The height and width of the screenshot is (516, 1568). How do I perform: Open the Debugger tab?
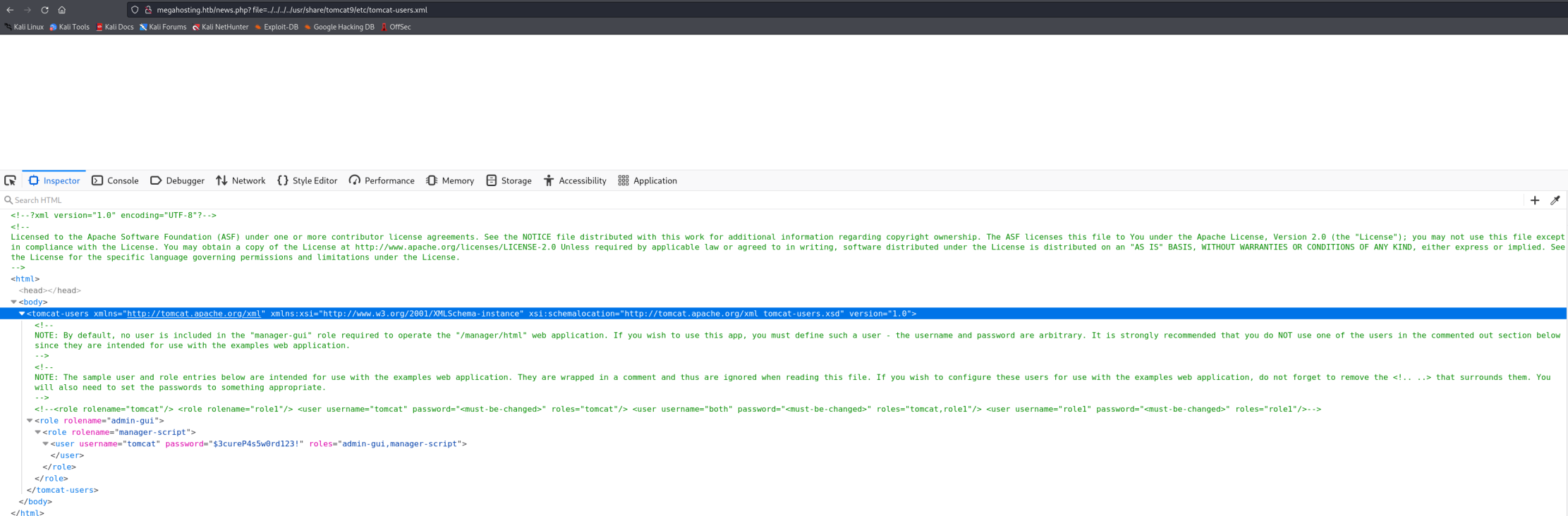pos(178,180)
